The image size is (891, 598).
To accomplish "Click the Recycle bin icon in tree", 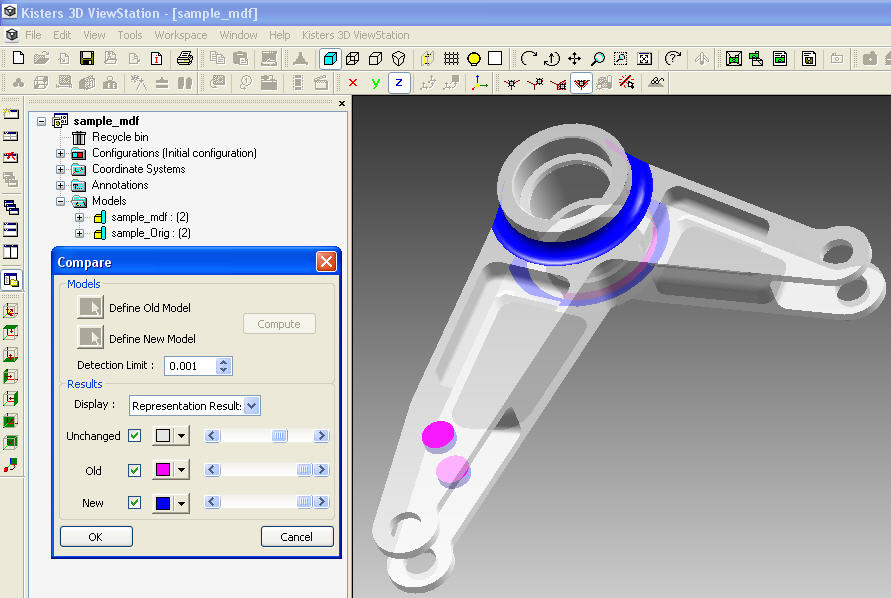I will tap(79, 137).
